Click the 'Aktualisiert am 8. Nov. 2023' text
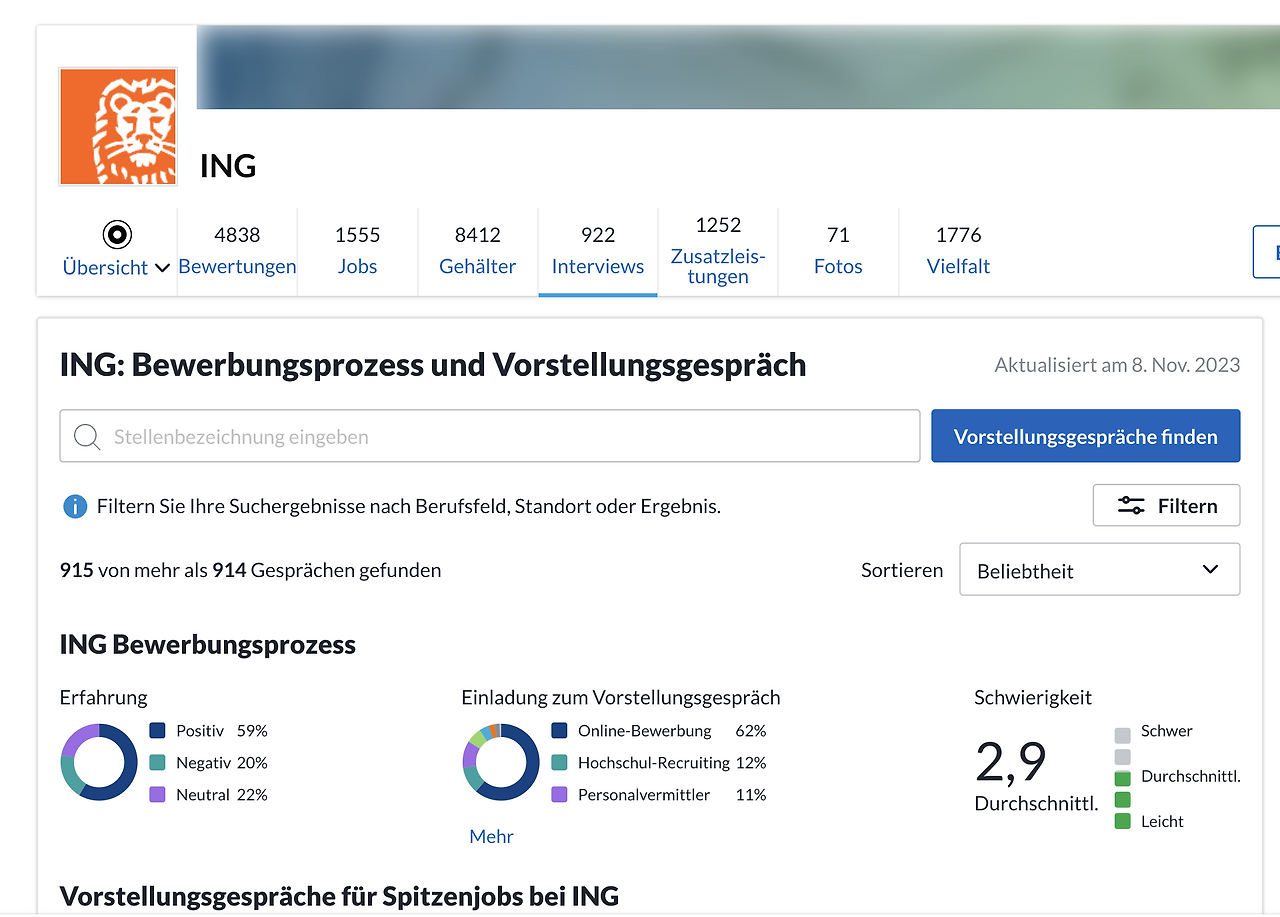 click(1117, 365)
